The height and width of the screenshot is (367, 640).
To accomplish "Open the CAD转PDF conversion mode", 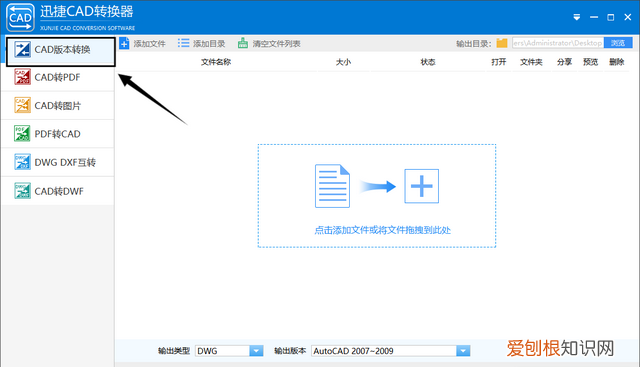I will tap(58, 78).
